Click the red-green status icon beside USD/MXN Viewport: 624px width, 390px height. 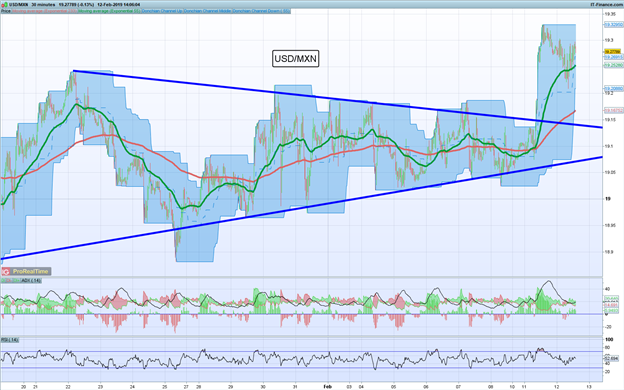pyautogui.click(x=5, y=4)
